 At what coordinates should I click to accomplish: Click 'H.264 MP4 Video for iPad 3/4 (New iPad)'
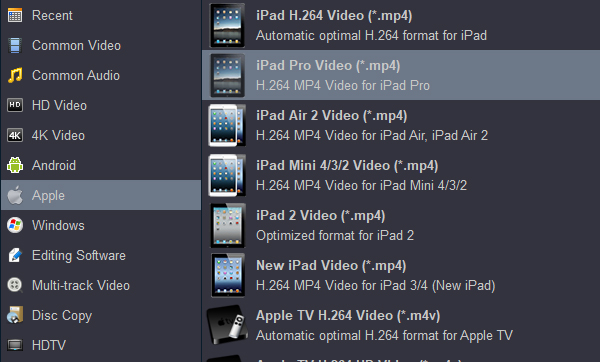pyautogui.click(x=376, y=285)
